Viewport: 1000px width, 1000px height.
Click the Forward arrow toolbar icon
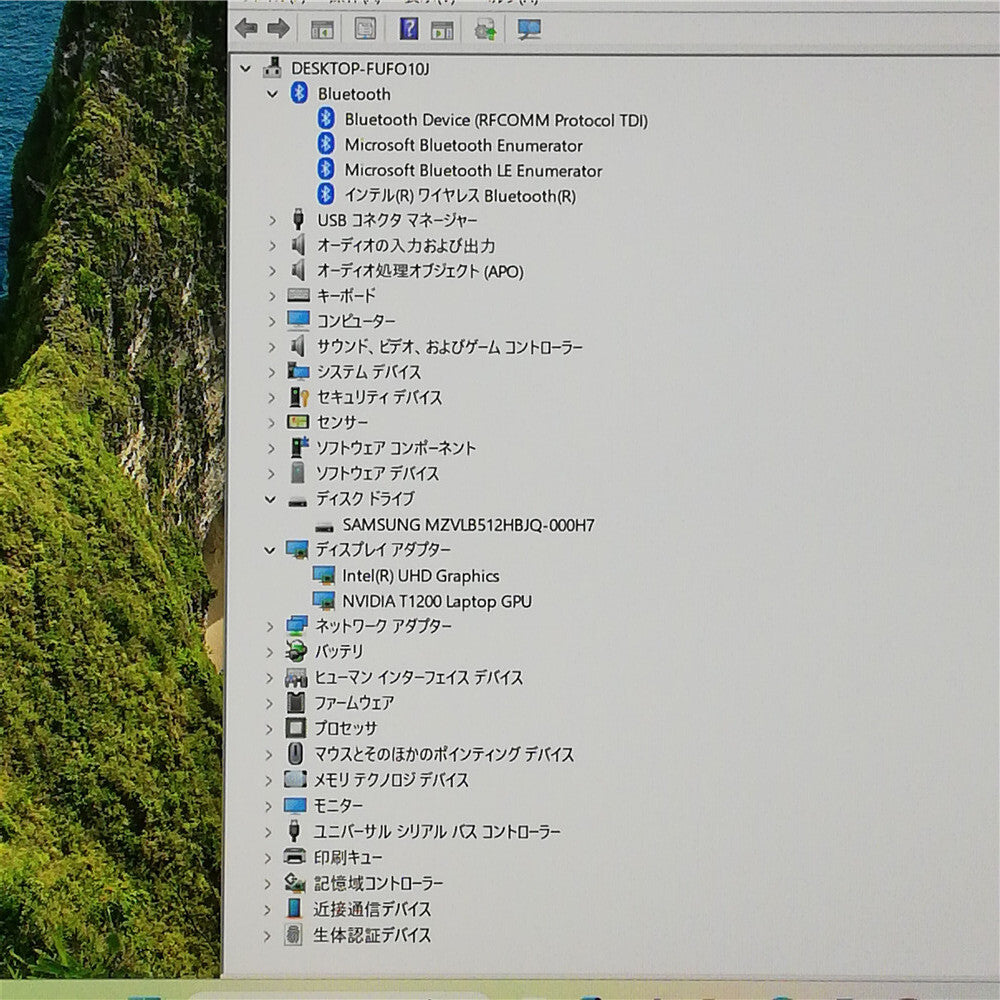277,28
